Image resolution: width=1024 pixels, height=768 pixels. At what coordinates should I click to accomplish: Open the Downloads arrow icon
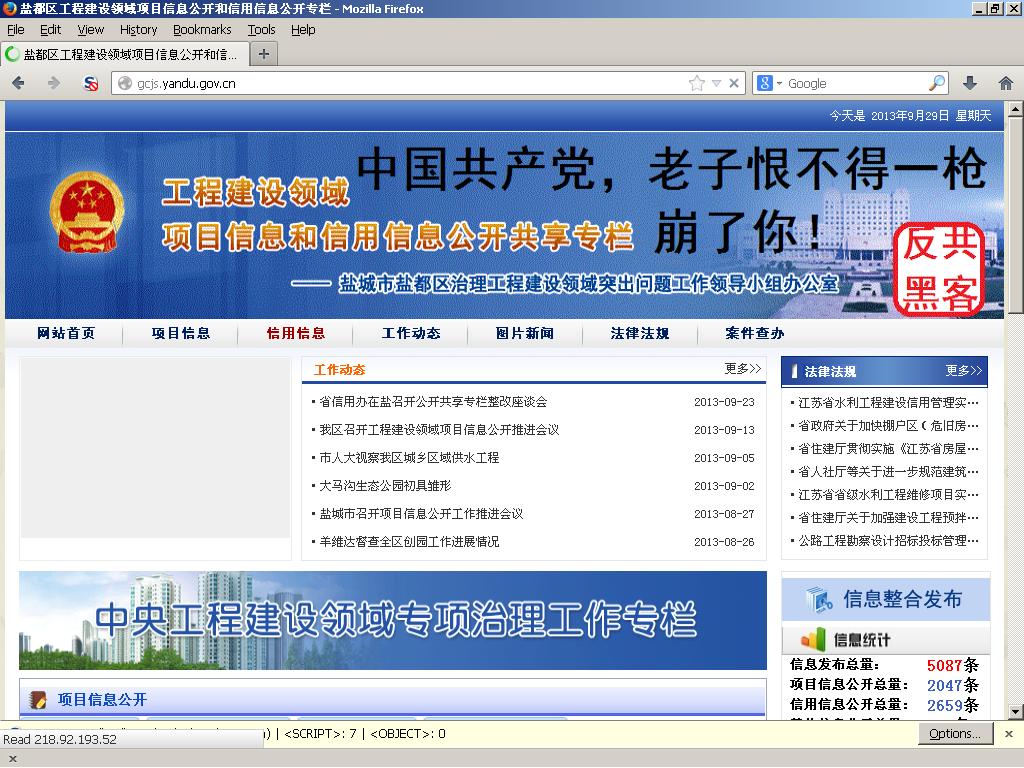click(x=970, y=83)
